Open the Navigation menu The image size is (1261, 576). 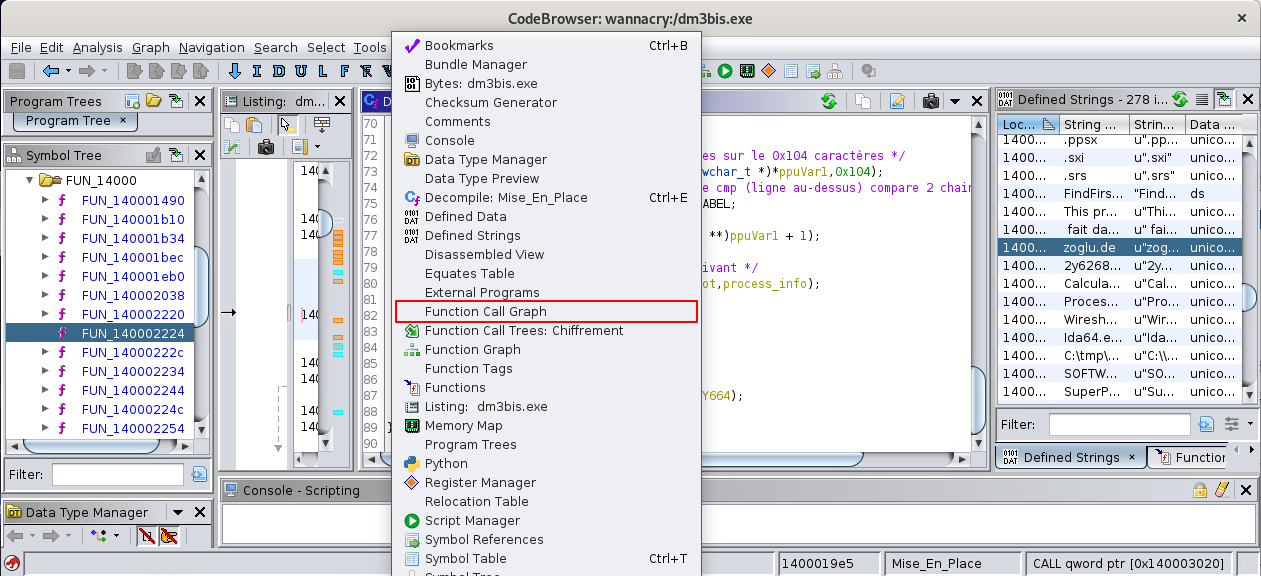(x=211, y=47)
